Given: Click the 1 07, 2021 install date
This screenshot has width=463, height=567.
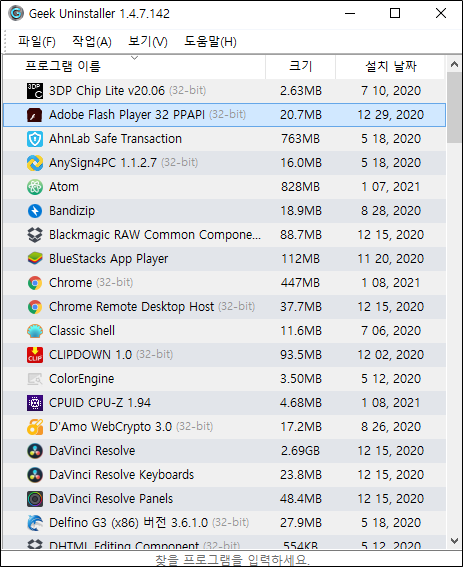Looking at the screenshot, I should click(x=391, y=187).
